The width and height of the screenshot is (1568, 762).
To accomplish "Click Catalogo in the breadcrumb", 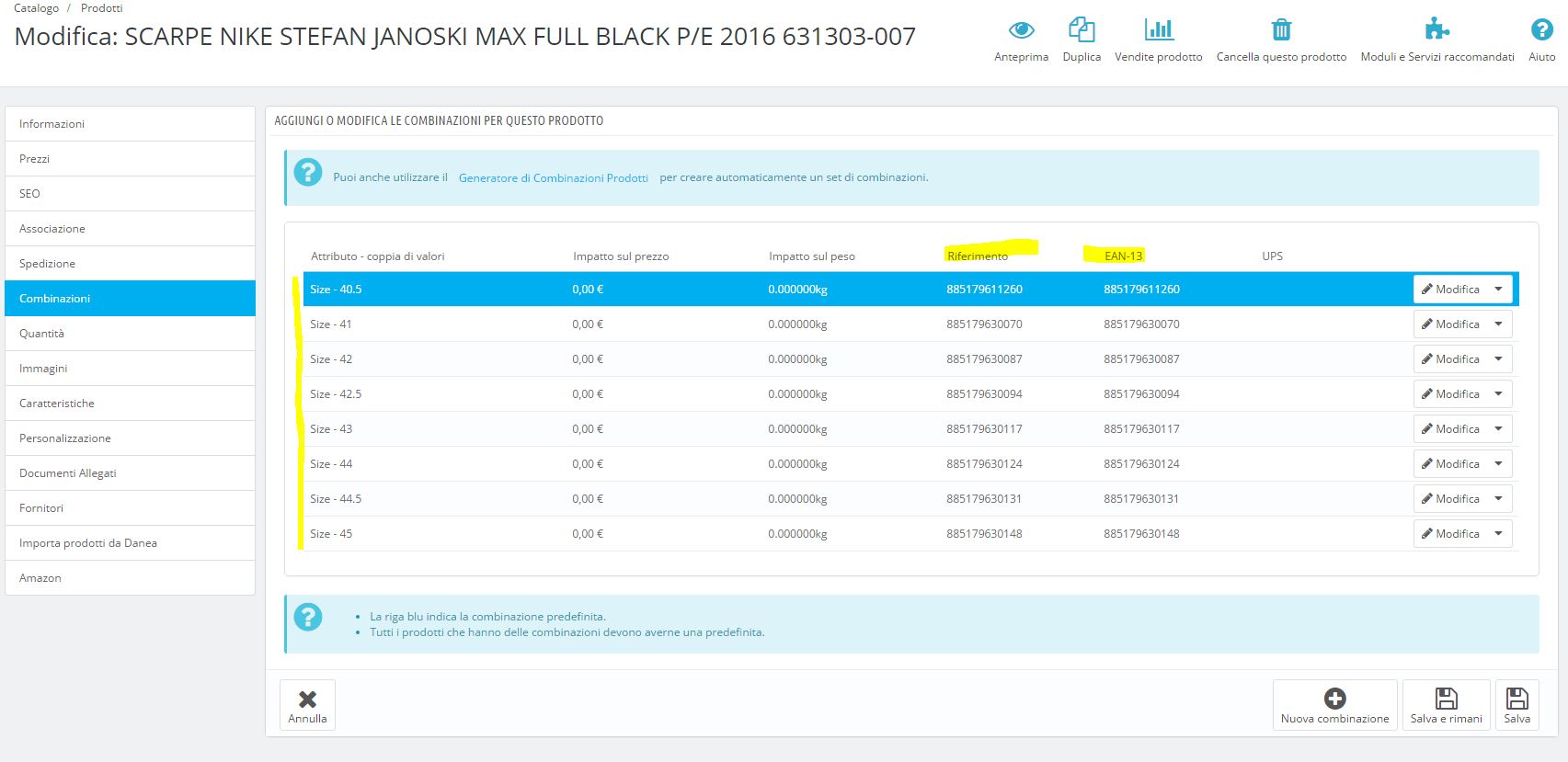I will (37, 8).
